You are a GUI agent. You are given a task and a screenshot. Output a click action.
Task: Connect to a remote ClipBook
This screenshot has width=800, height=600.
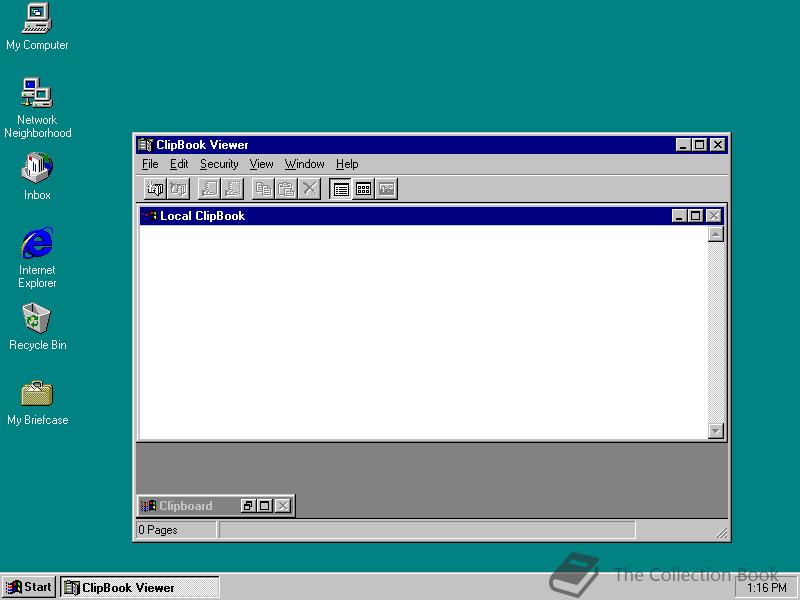tap(155, 188)
